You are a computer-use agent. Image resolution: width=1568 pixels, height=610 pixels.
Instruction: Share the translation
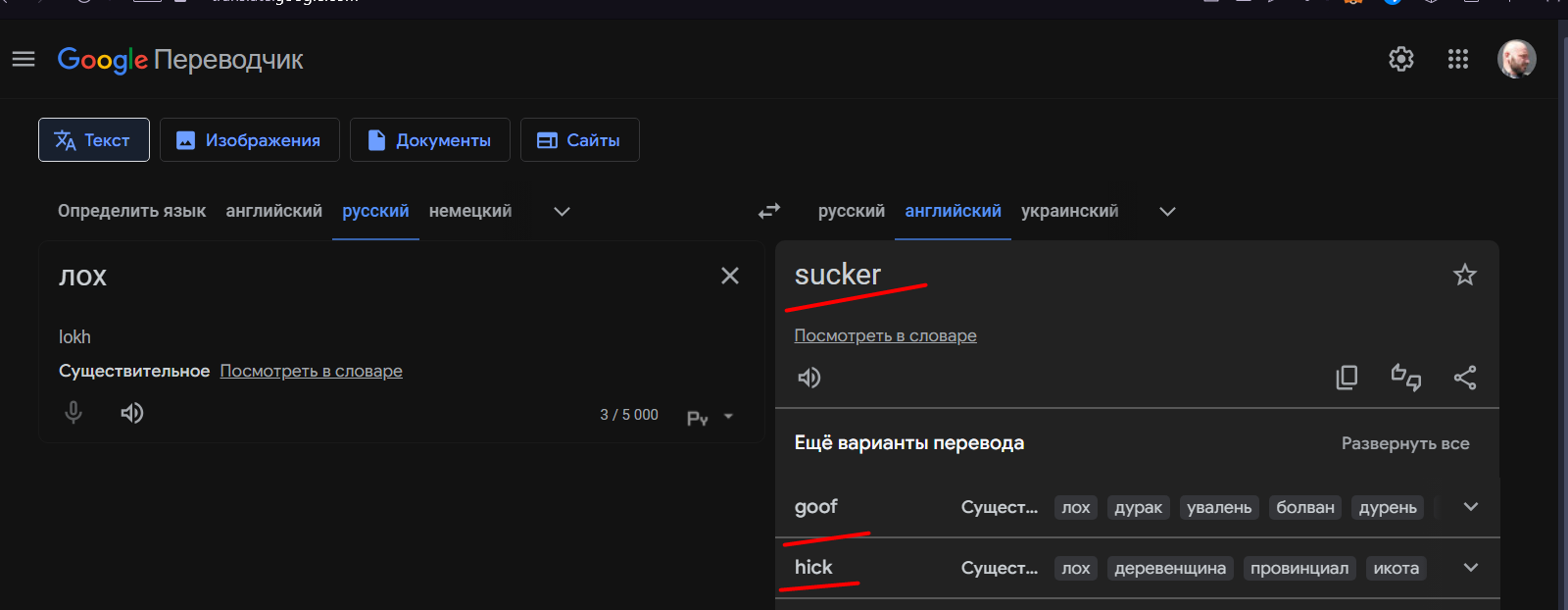coord(1465,378)
